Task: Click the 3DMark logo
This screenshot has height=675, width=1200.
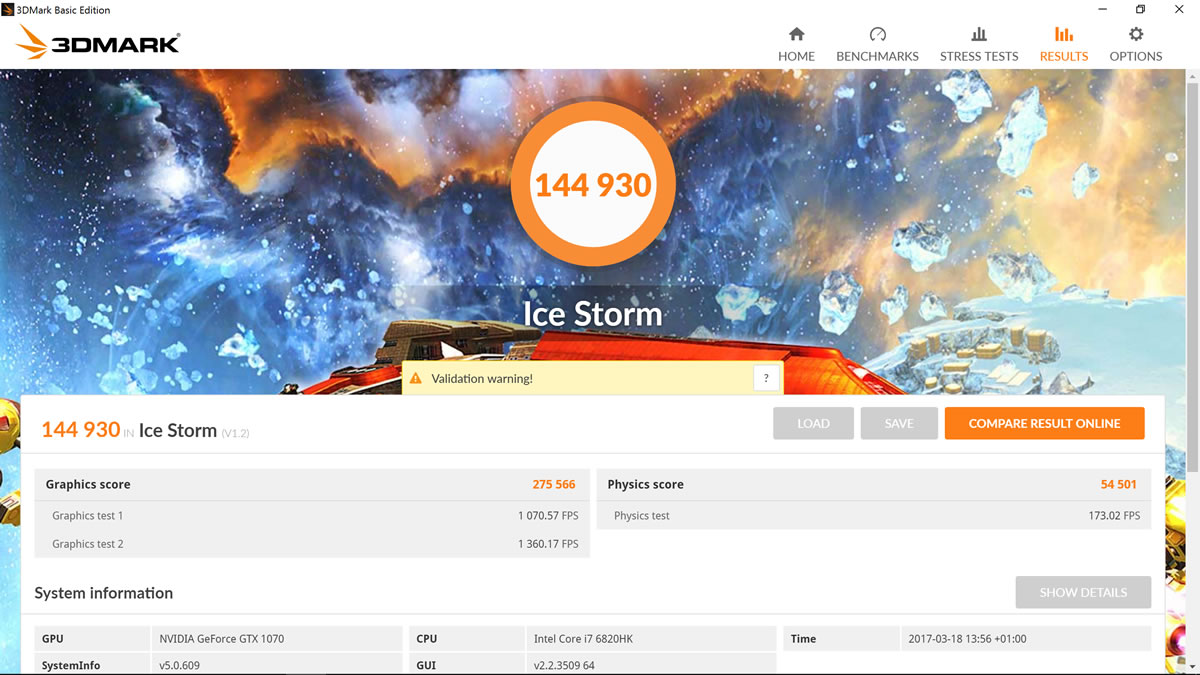Action: click(x=98, y=42)
